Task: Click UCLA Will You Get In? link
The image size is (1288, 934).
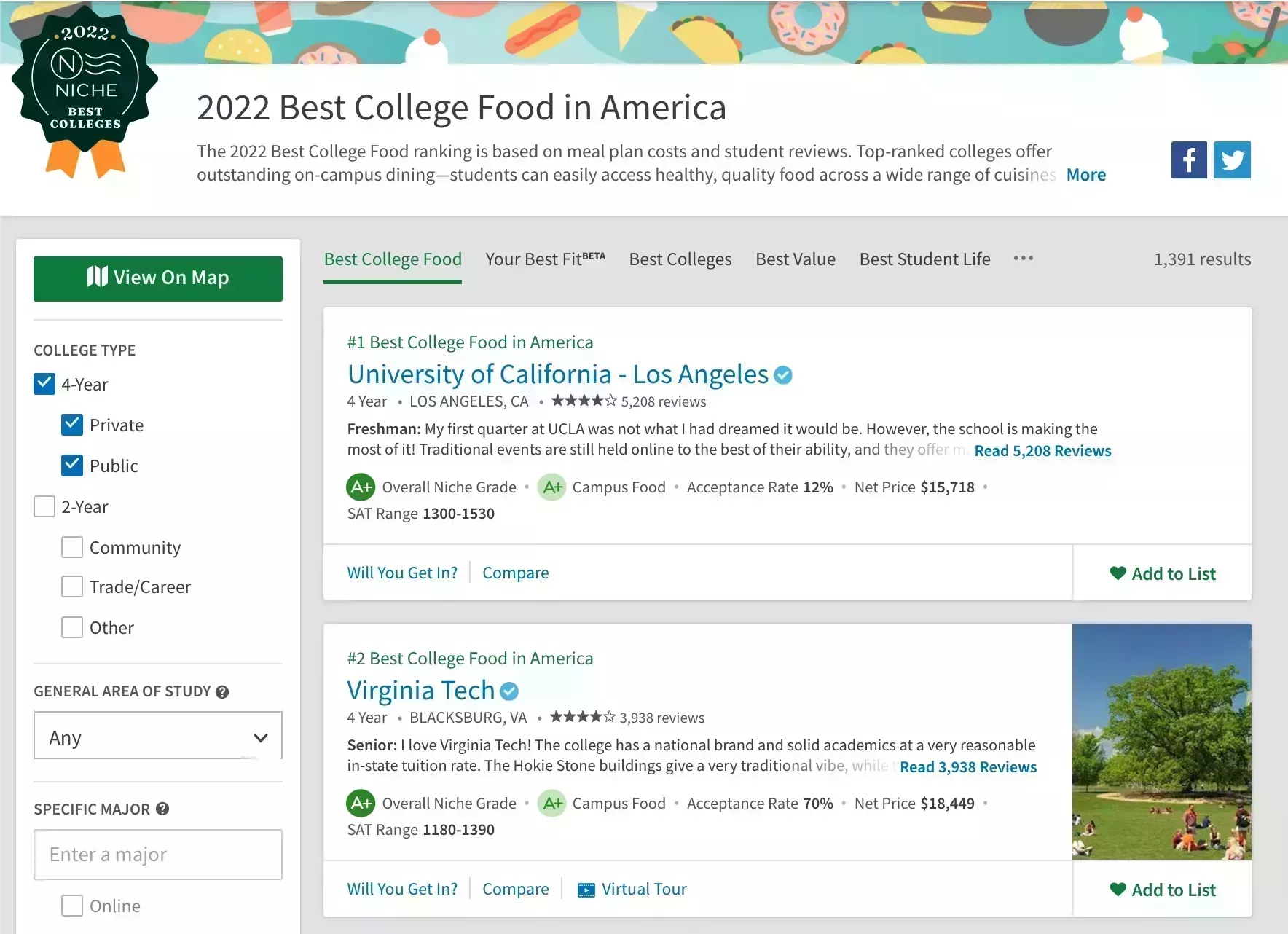Action: click(x=402, y=573)
